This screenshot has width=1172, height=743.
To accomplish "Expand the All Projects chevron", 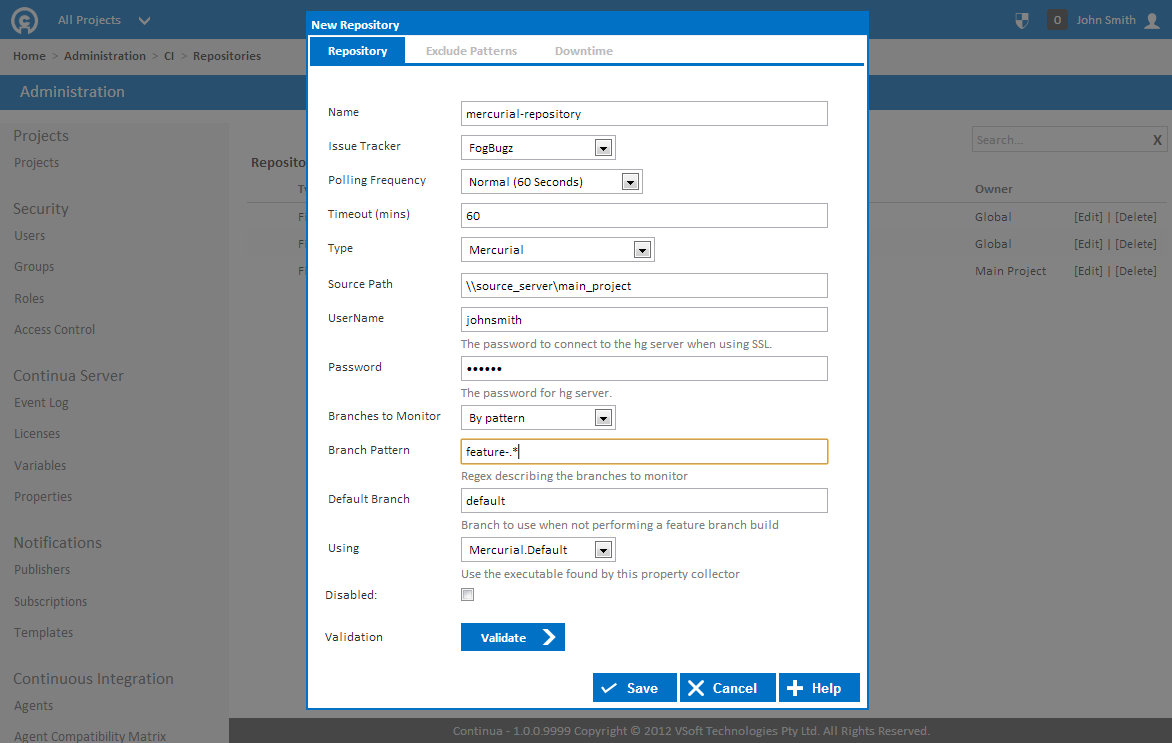I will (x=144, y=20).
